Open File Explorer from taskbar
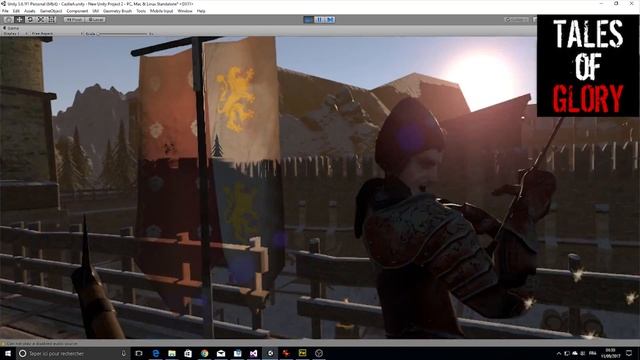Viewport: 640px width, 360px height. (x=172, y=353)
